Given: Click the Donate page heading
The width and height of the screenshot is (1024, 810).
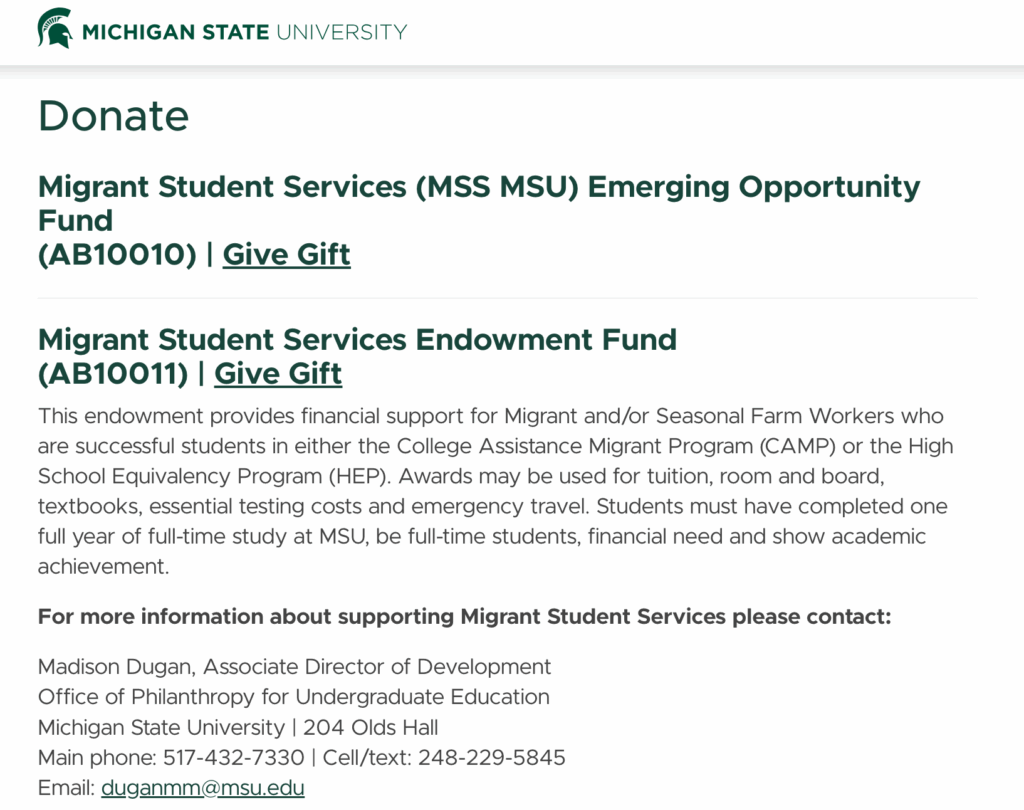Looking at the screenshot, I should click(x=113, y=116).
